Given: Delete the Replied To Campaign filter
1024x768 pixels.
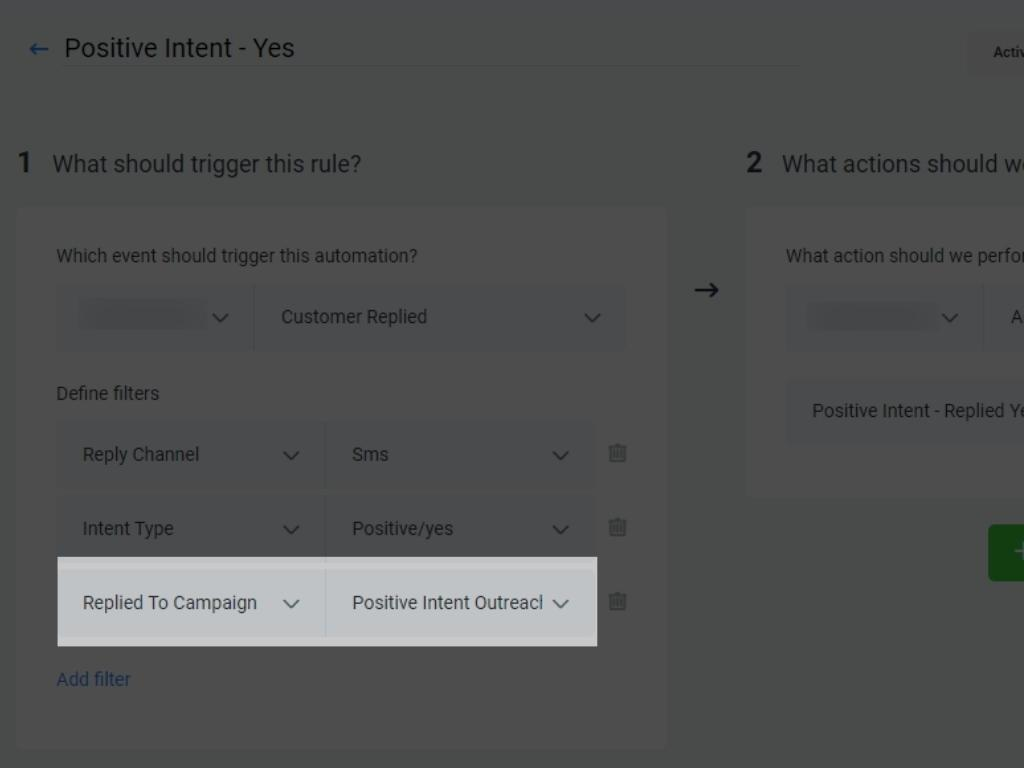Looking at the screenshot, I should tap(617, 601).
